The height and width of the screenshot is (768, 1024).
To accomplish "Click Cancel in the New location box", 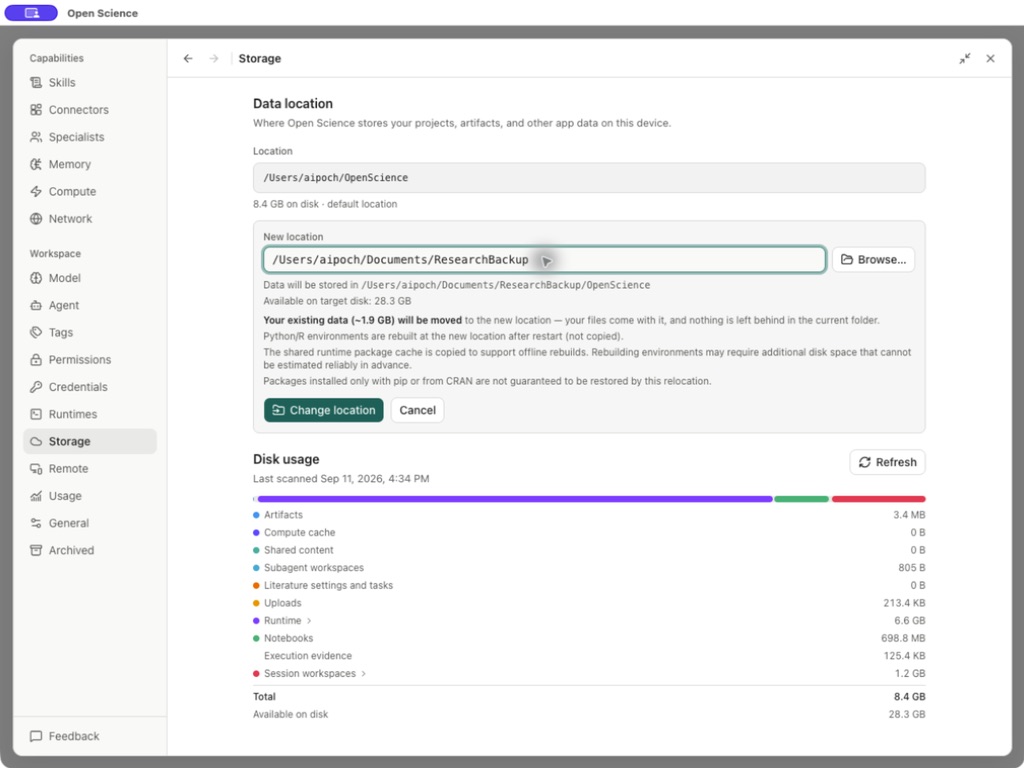I will [x=417, y=410].
